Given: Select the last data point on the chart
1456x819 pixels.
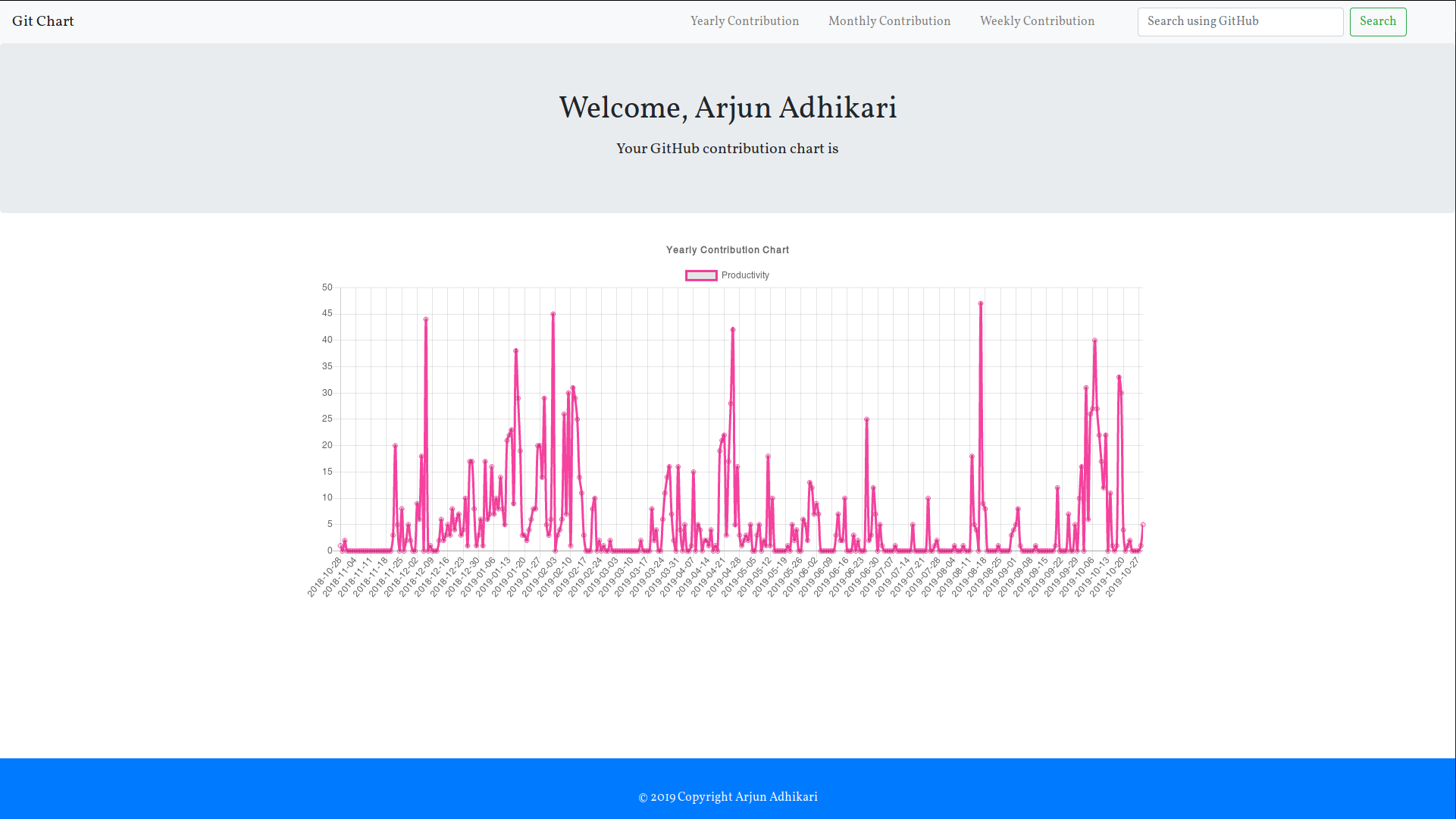Looking at the screenshot, I should point(1143,525).
